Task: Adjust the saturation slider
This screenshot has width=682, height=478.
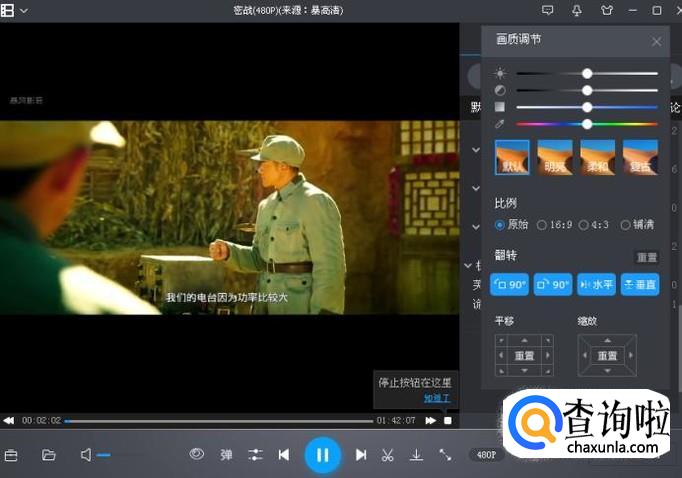Action: pos(587,107)
